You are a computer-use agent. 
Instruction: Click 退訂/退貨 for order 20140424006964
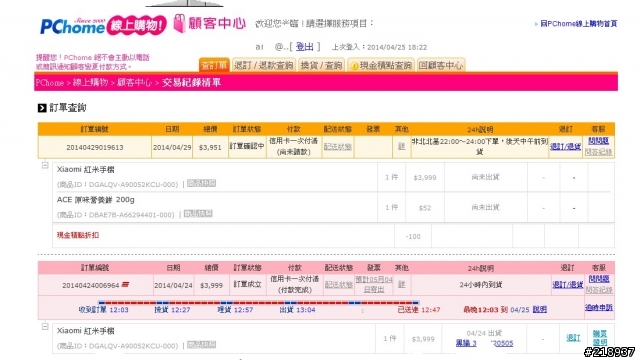point(568,284)
